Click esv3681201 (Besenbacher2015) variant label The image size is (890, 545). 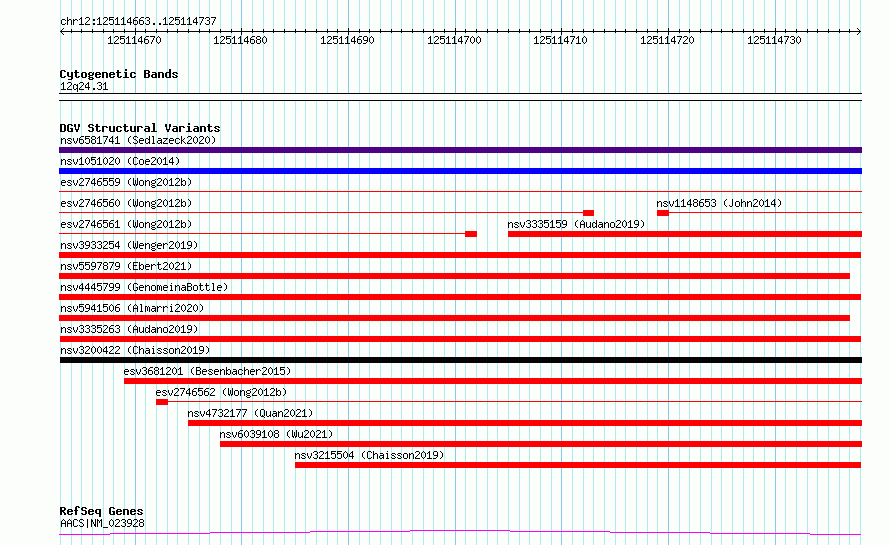point(207,371)
